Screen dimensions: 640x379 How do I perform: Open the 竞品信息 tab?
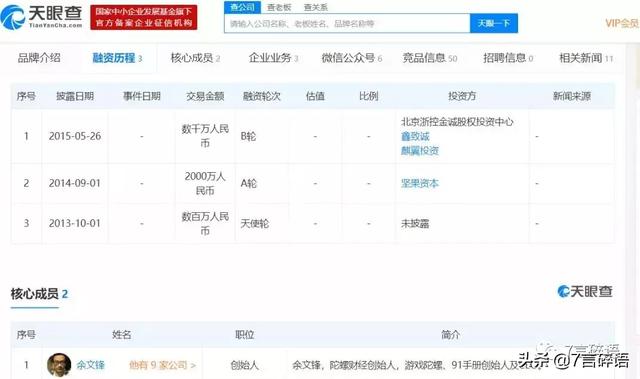tap(430, 58)
